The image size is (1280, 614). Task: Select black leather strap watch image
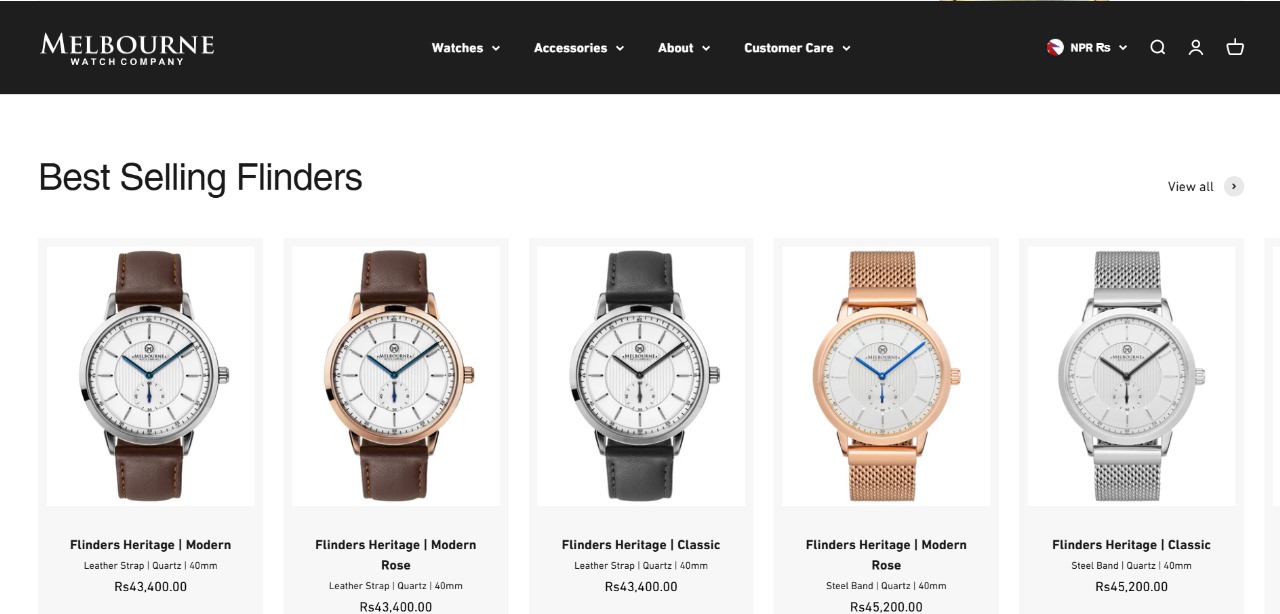641,376
